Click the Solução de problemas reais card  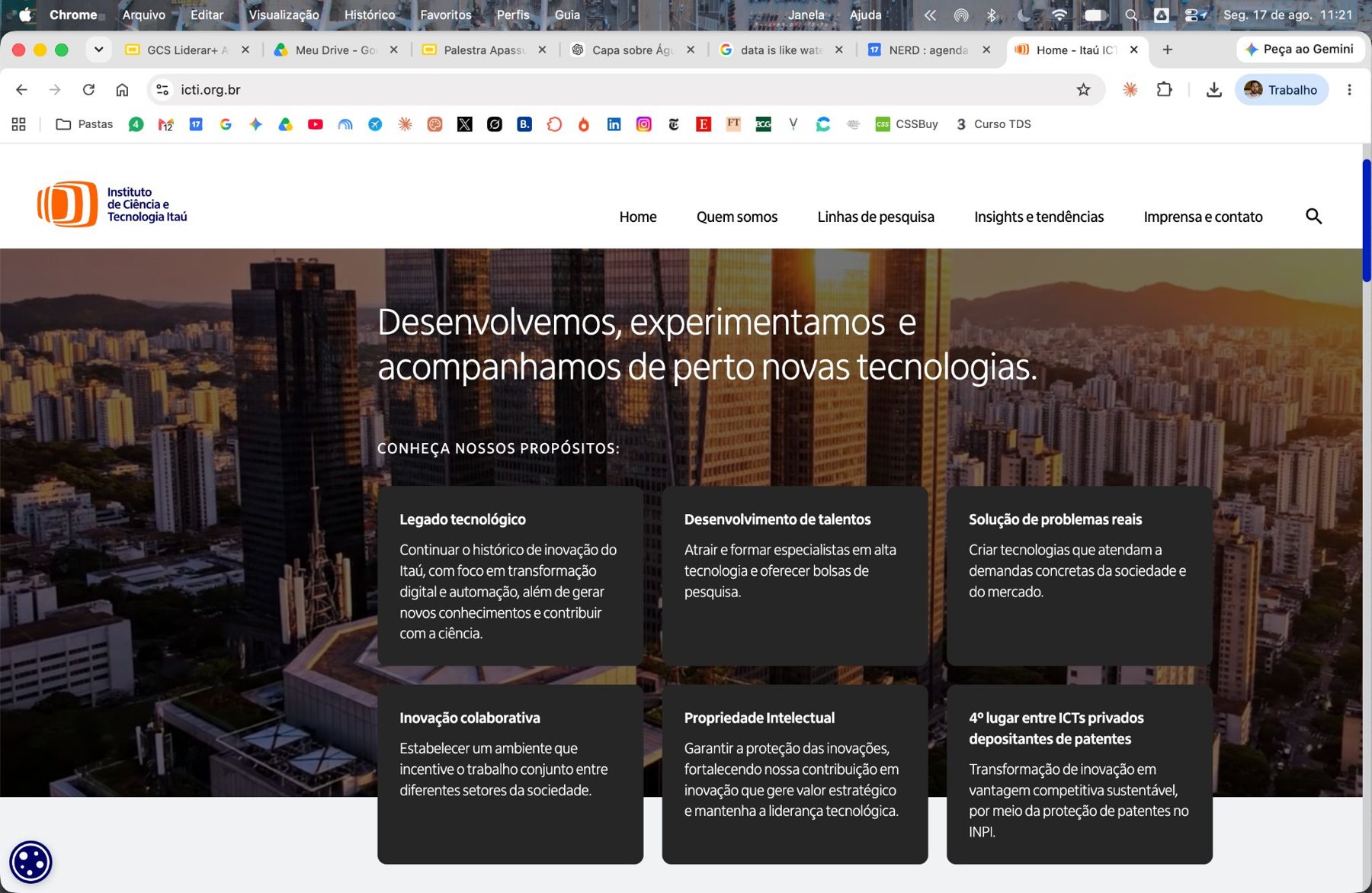coord(1079,576)
